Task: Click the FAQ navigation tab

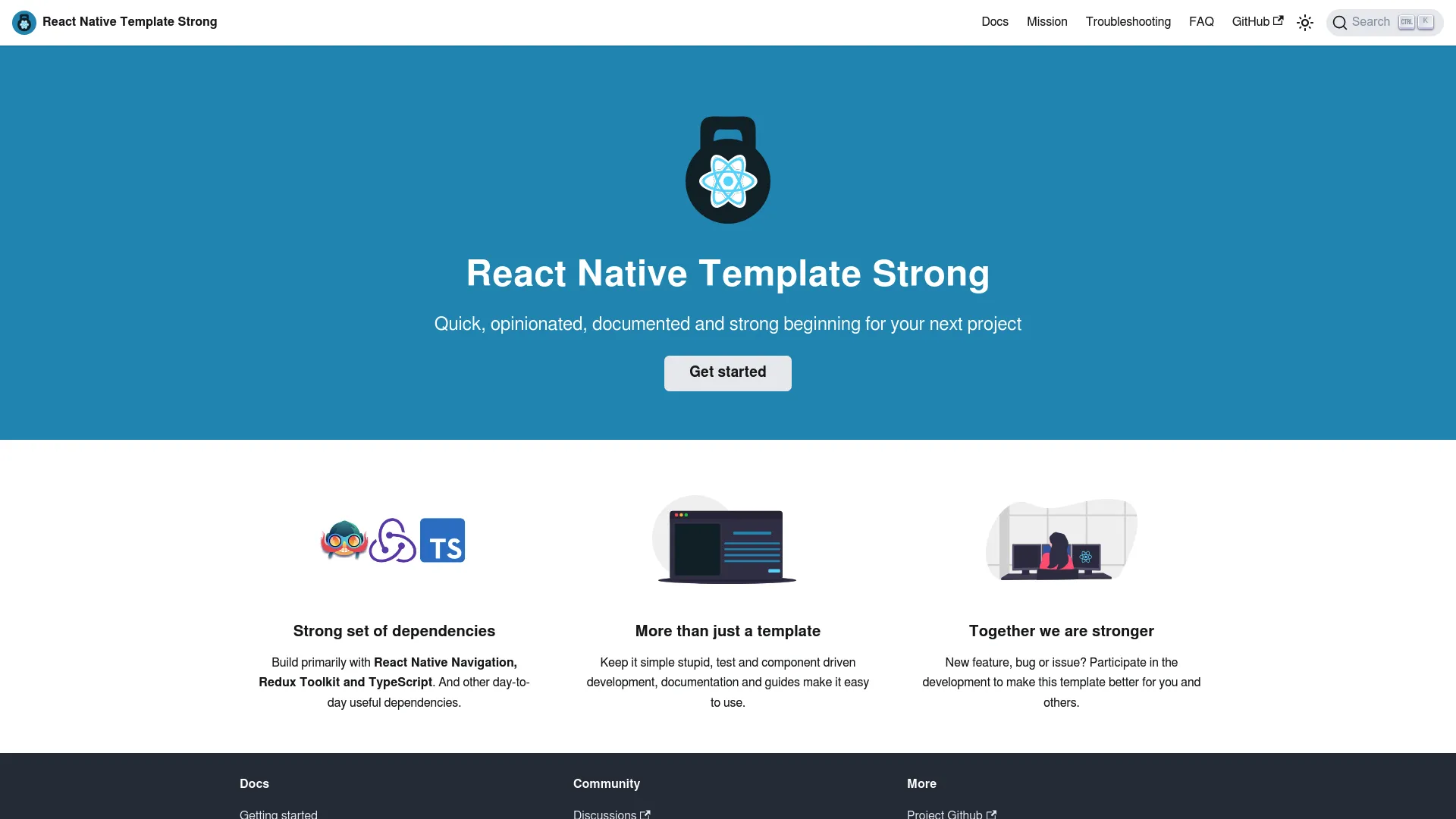Action: click(1201, 22)
